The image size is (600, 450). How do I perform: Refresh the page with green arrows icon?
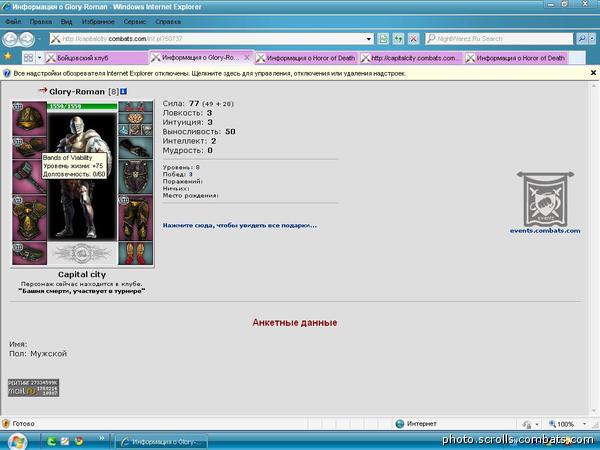click(x=398, y=39)
